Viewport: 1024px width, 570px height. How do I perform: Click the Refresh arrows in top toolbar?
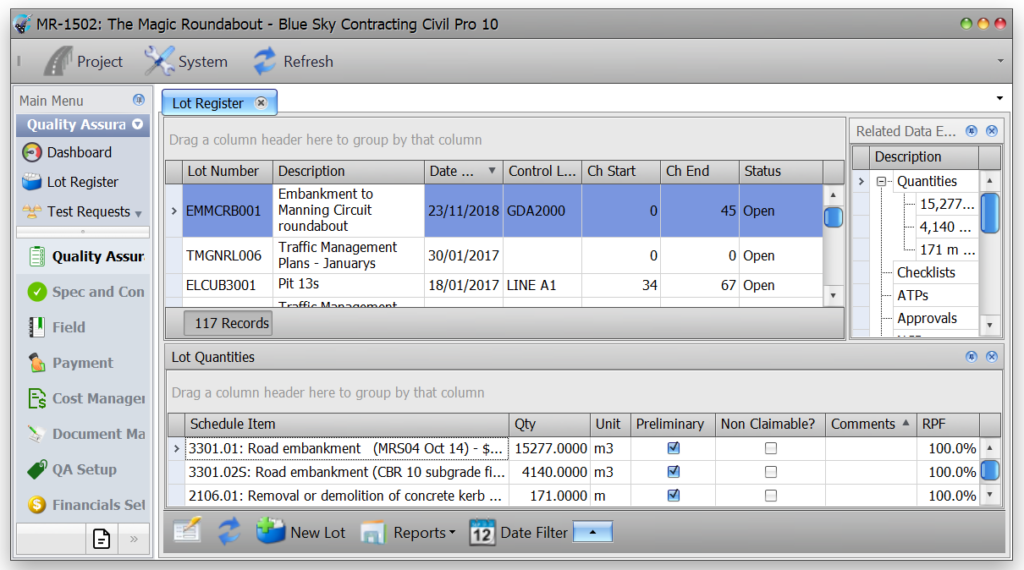pos(264,61)
